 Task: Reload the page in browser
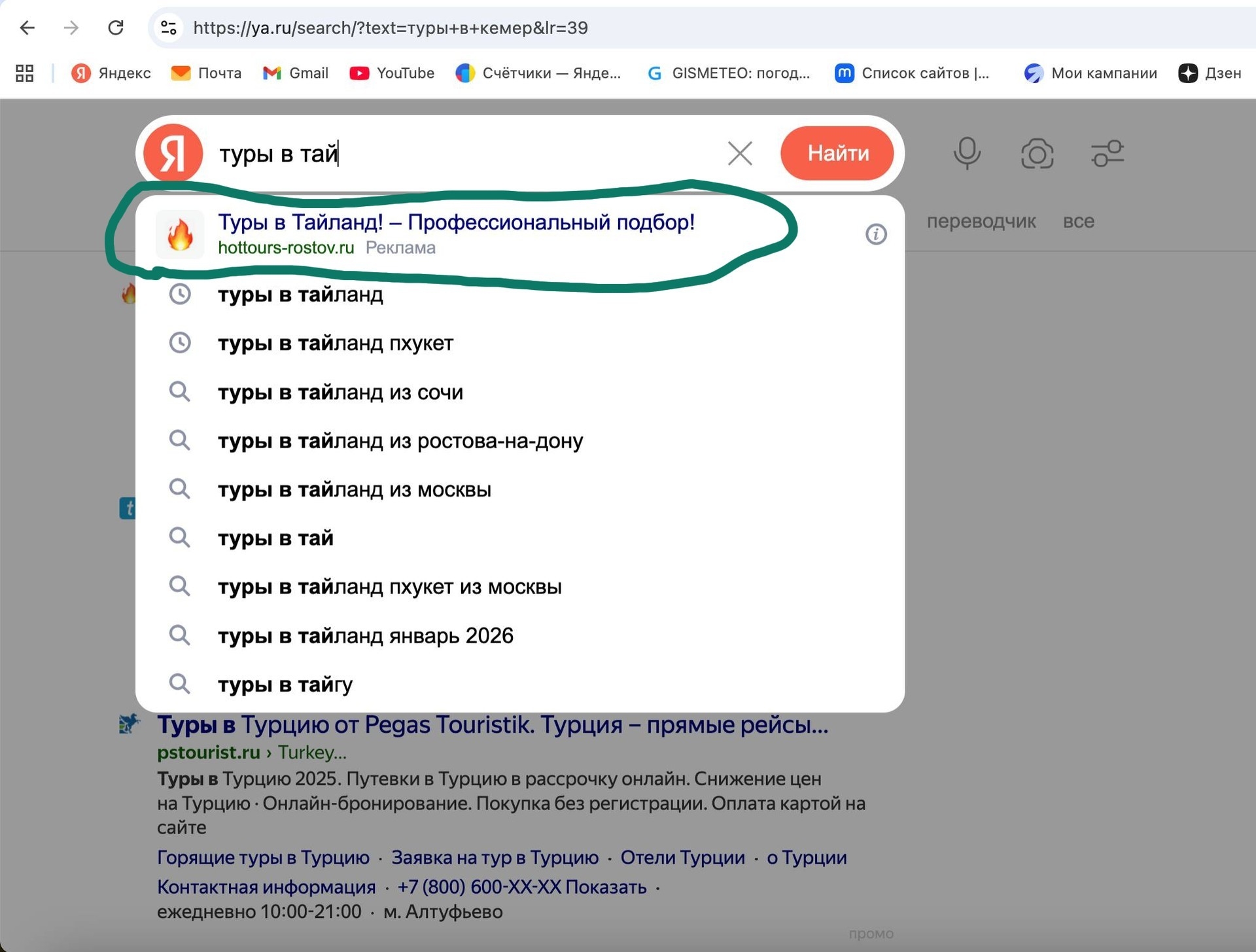[x=116, y=27]
